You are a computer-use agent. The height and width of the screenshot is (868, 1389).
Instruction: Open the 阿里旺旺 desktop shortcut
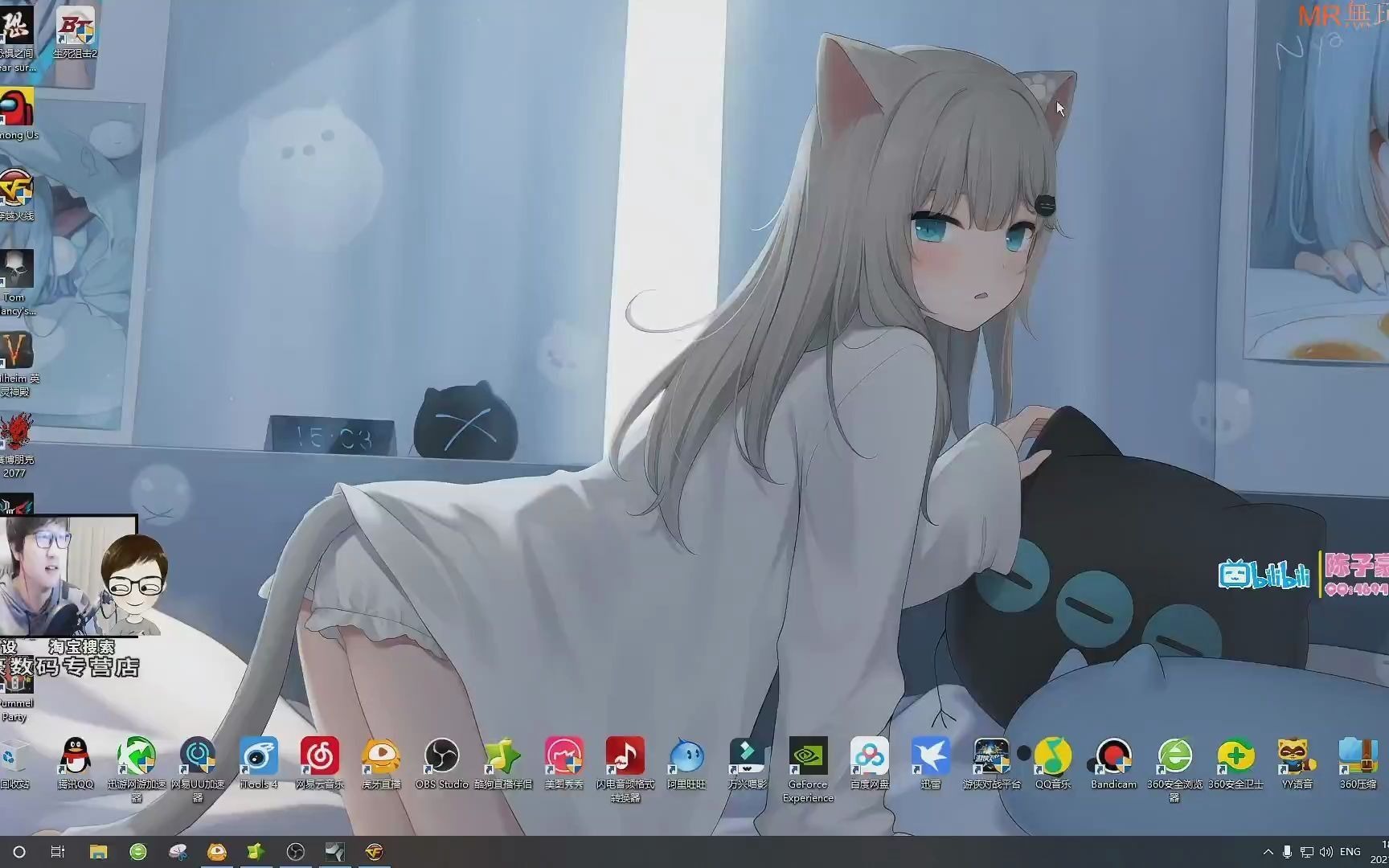pos(686,763)
